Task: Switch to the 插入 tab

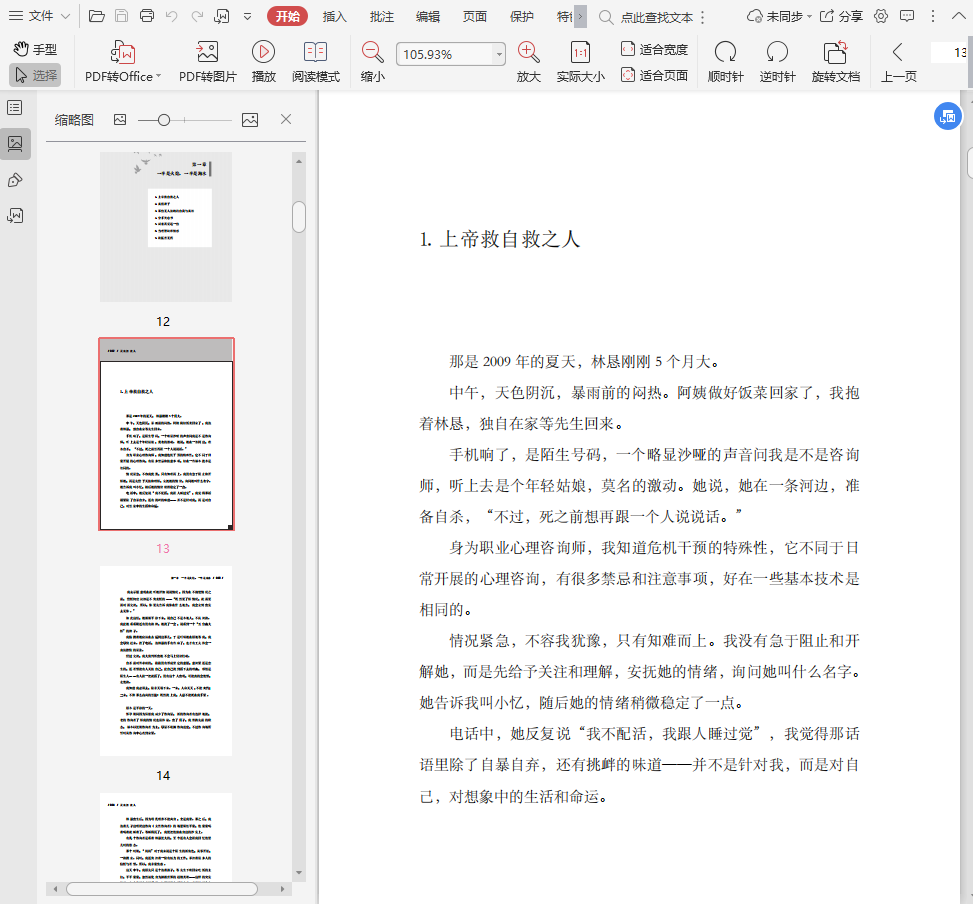Action: [x=335, y=16]
